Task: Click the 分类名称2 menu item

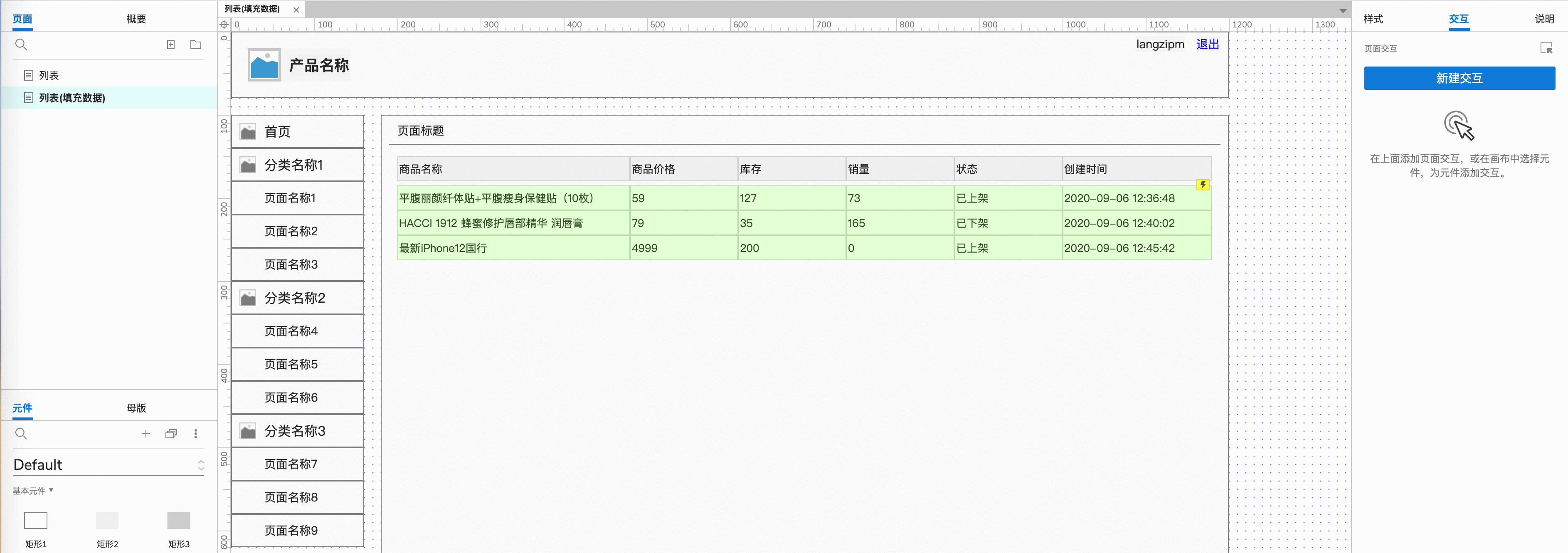Action: (298, 298)
